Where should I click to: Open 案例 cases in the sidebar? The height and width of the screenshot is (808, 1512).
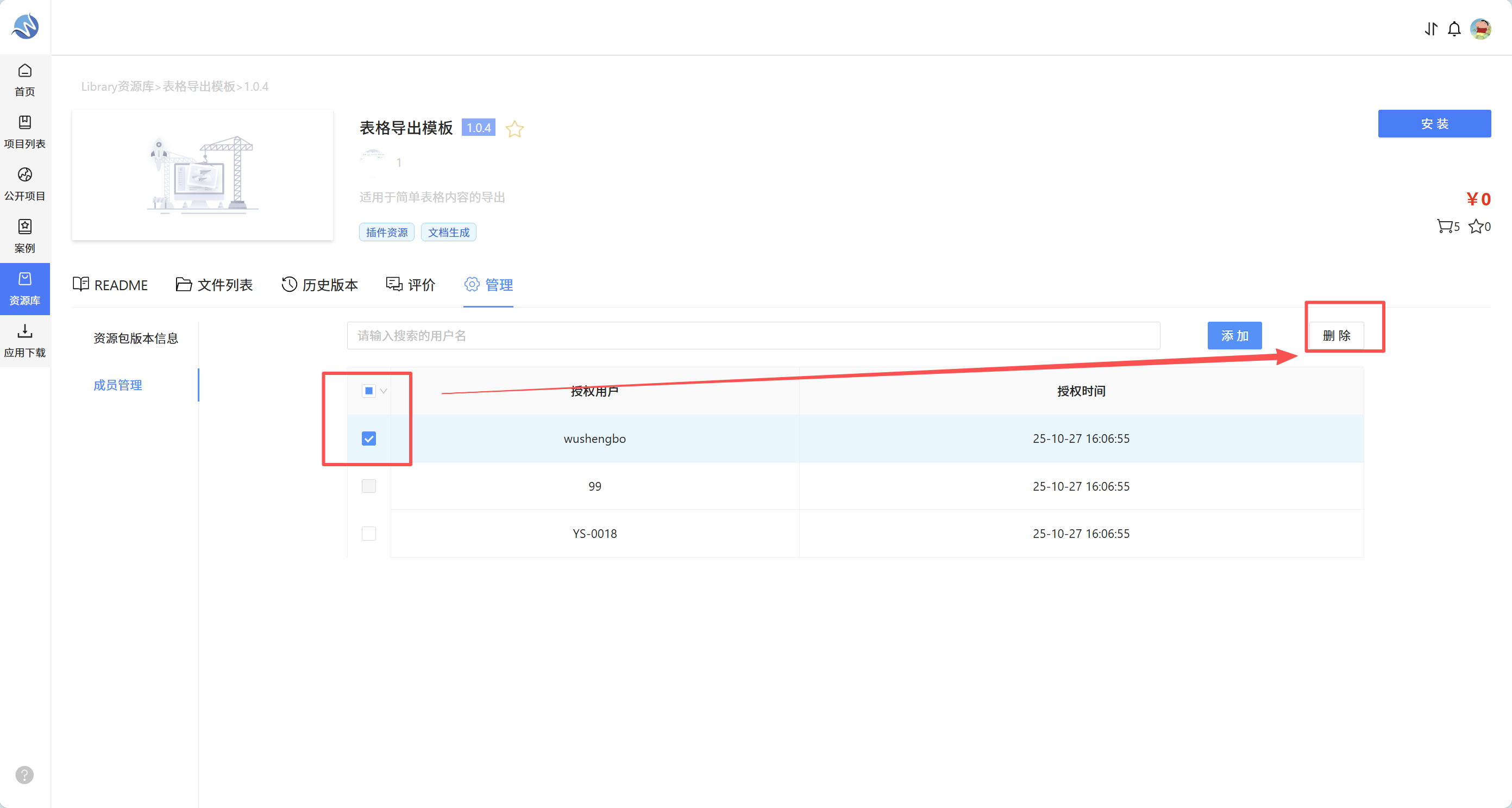(x=24, y=237)
